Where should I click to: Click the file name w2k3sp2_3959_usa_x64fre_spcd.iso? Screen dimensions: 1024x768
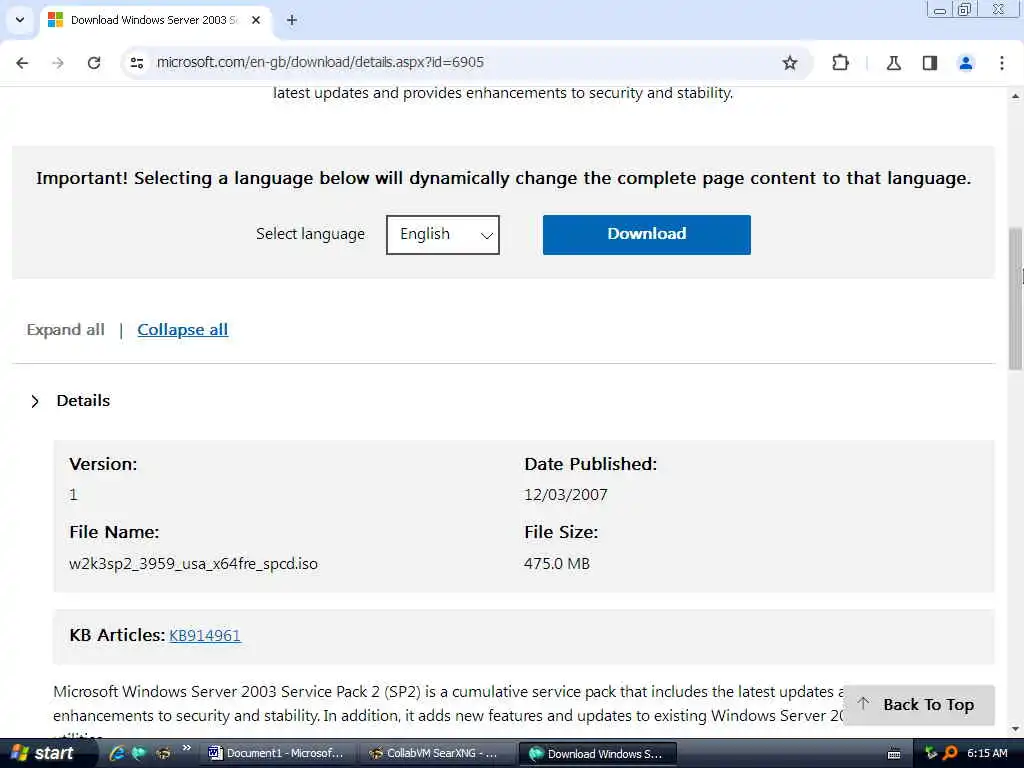pyautogui.click(x=193, y=564)
